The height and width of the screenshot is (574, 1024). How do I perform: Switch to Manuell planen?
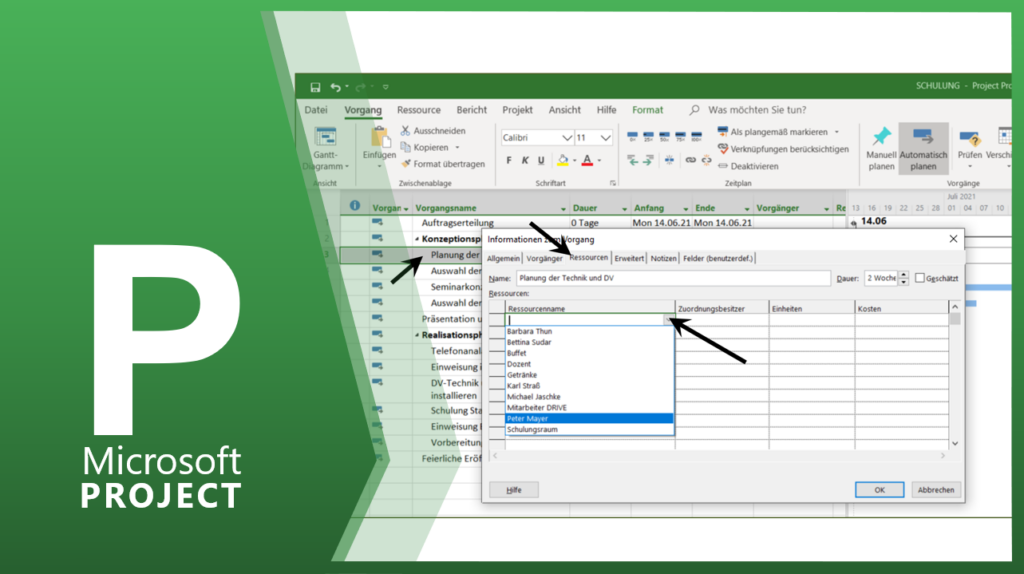(x=881, y=149)
